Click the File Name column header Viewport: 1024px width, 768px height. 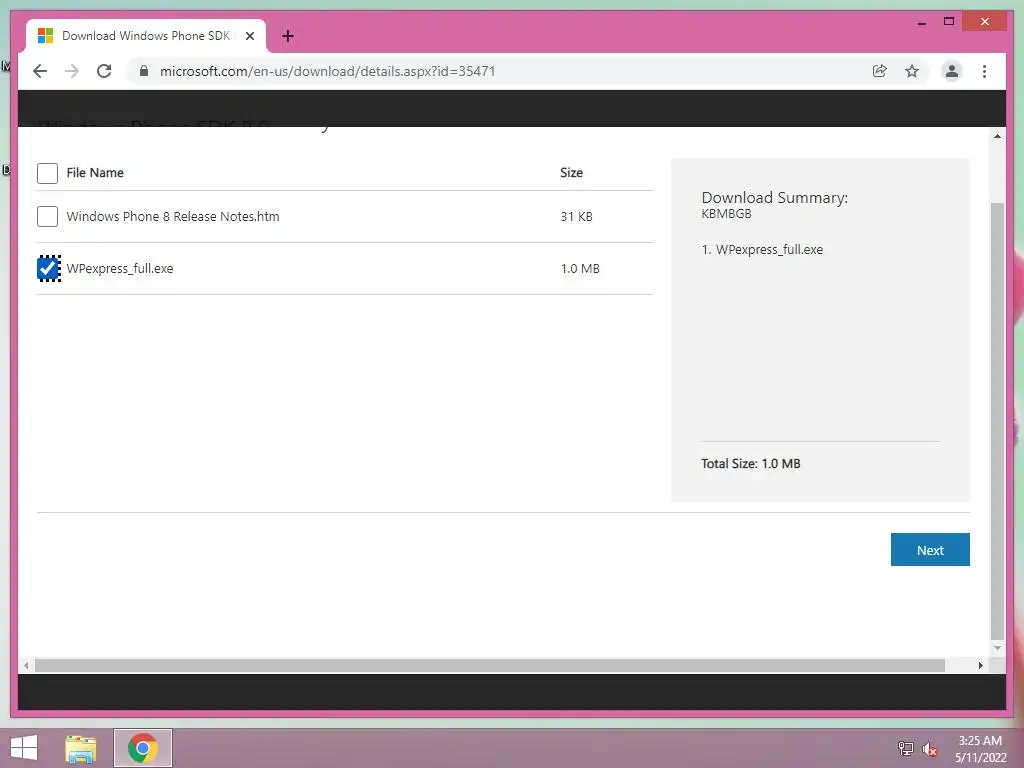pyautogui.click(x=95, y=172)
